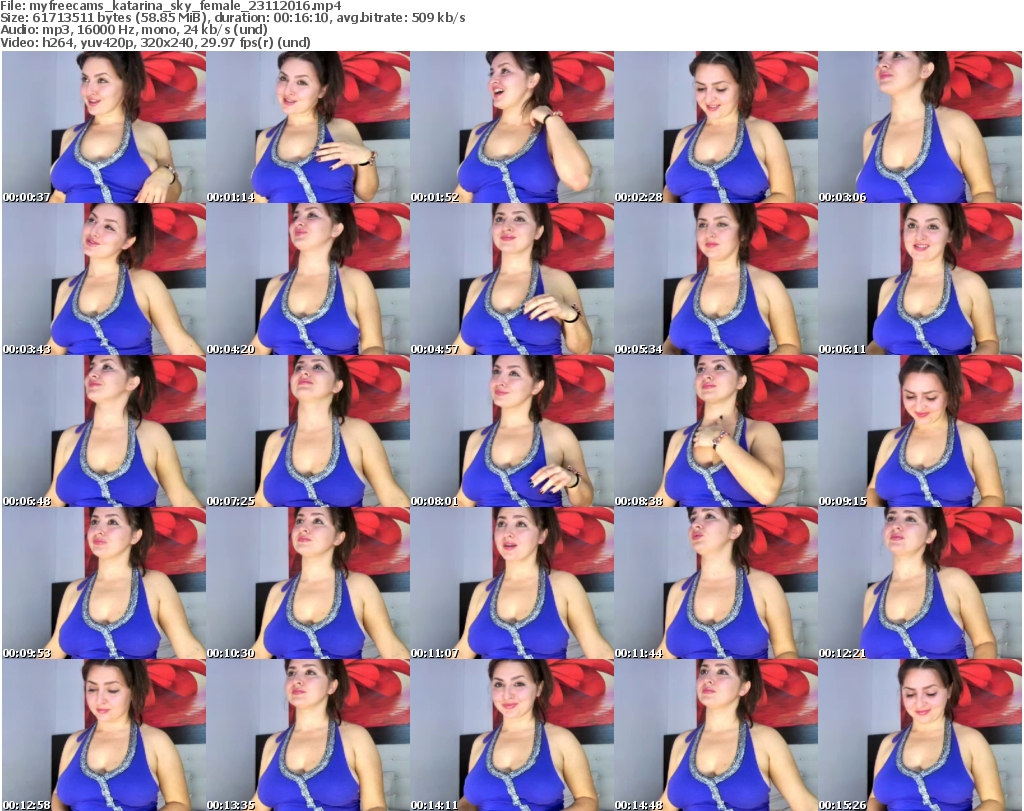The height and width of the screenshot is (811, 1024).
Task: Click the File name line in header
Action: [170, 6]
